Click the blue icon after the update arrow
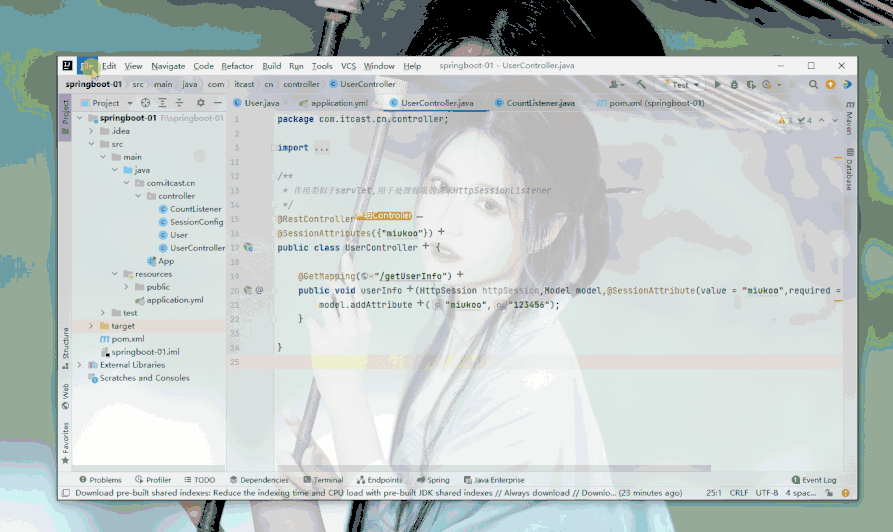893x532 pixels. point(847,84)
